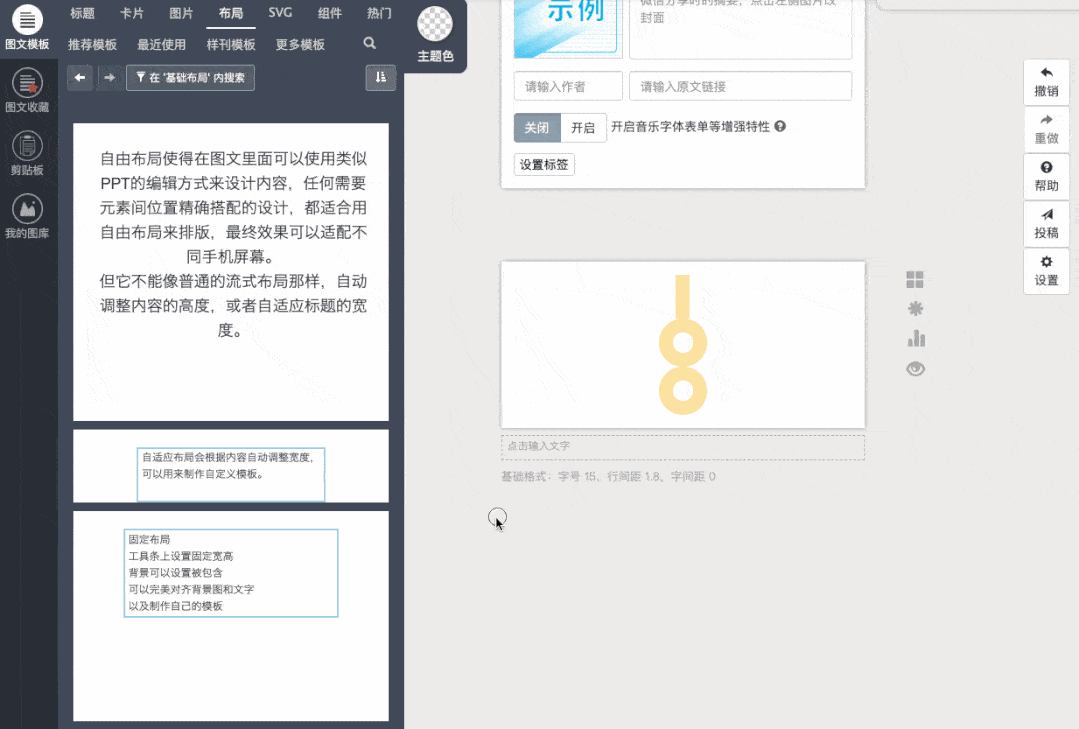Open the 图文收藏 sidebar panel
Image resolution: width=1079 pixels, height=729 pixels.
[28, 90]
